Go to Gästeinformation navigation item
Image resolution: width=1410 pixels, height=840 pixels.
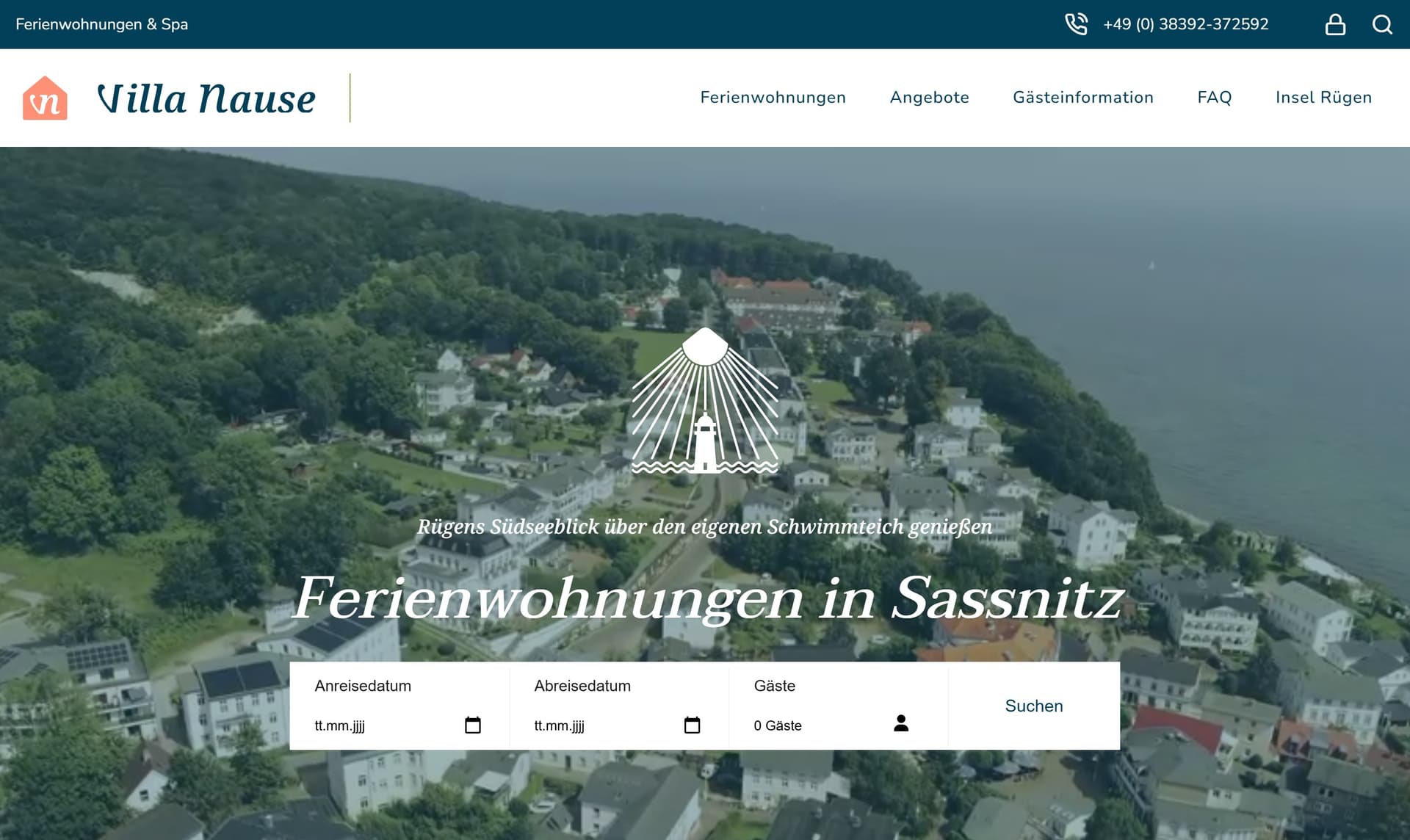coord(1082,98)
